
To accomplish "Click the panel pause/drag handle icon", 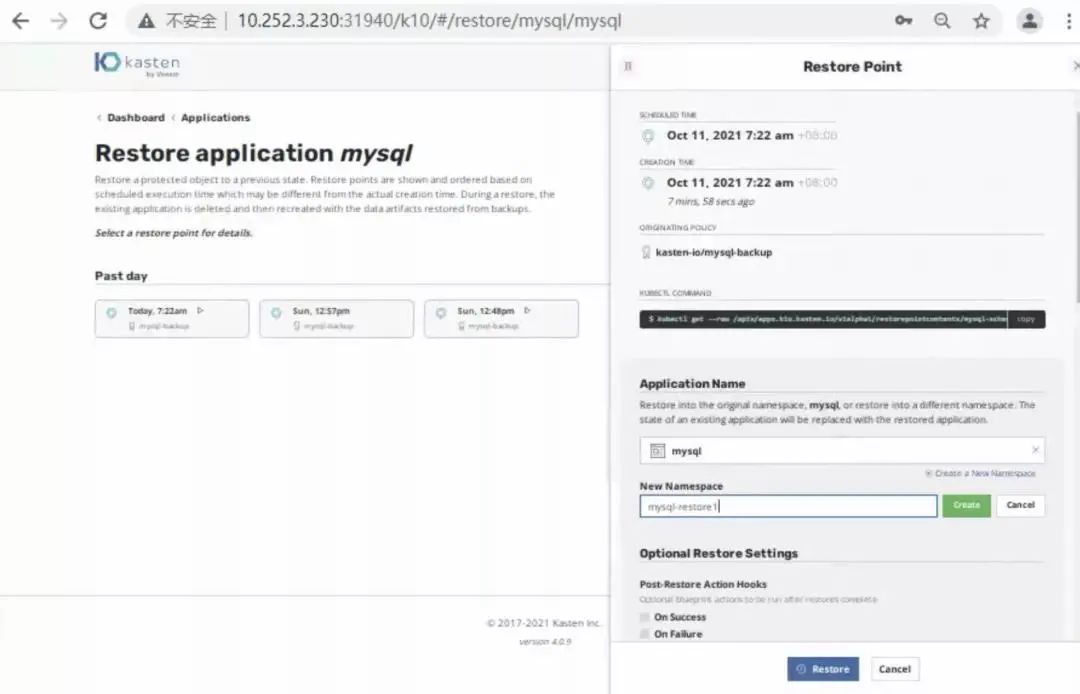I will tap(627, 66).
